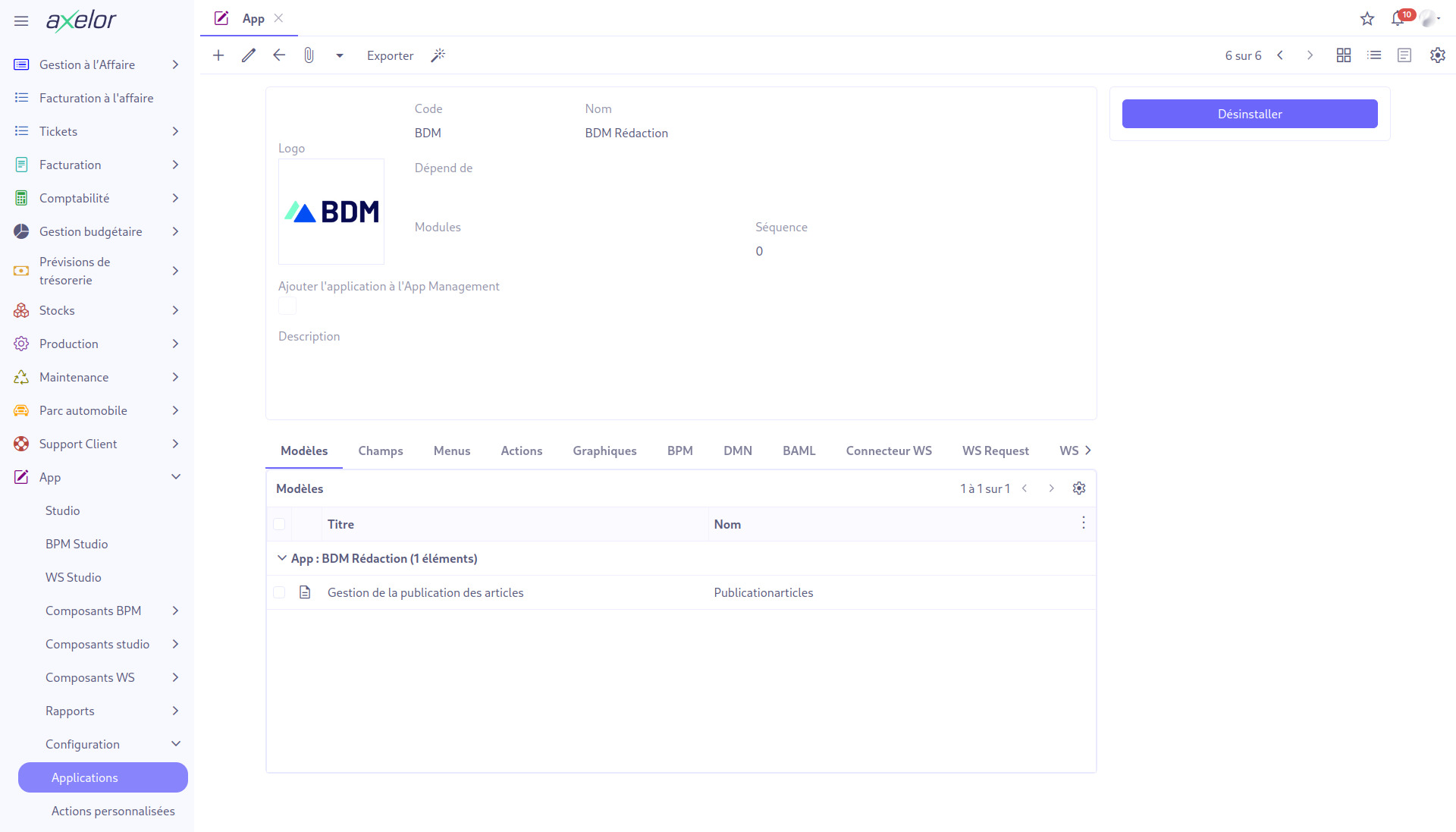
Task: Click Exporter button
Action: tap(390, 55)
